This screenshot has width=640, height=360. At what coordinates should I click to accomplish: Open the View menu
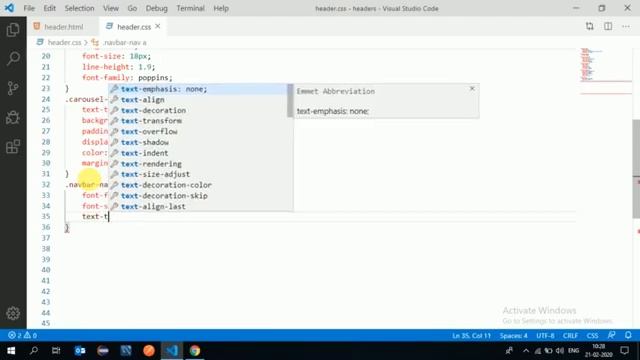[111, 8]
